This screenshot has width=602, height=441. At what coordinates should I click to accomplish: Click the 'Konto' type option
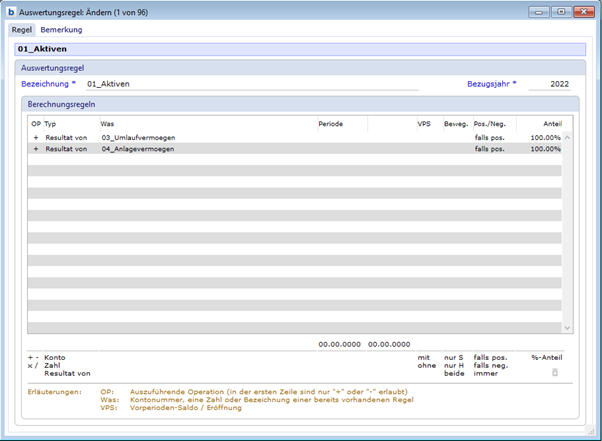pos(55,357)
